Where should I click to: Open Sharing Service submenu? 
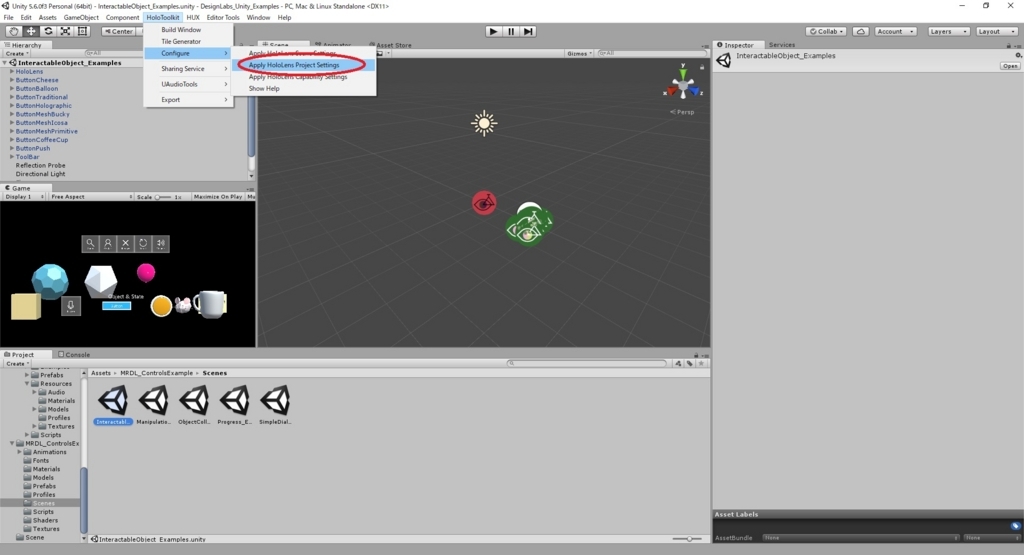pyautogui.click(x=188, y=69)
